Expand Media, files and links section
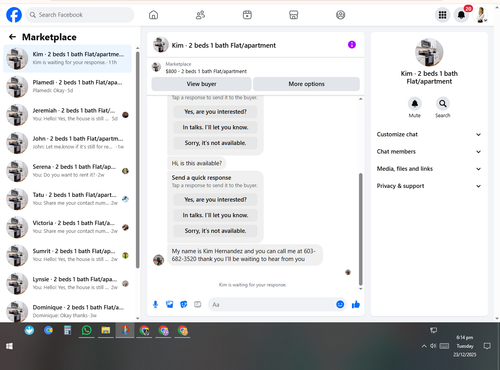Viewport: 500px width, 370px height. 429,169
